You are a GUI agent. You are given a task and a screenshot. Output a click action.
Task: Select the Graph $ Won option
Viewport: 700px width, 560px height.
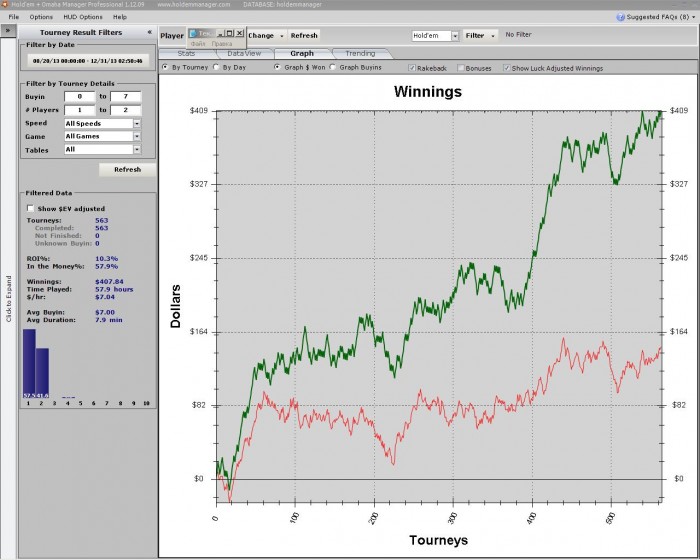click(x=277, y=67)
